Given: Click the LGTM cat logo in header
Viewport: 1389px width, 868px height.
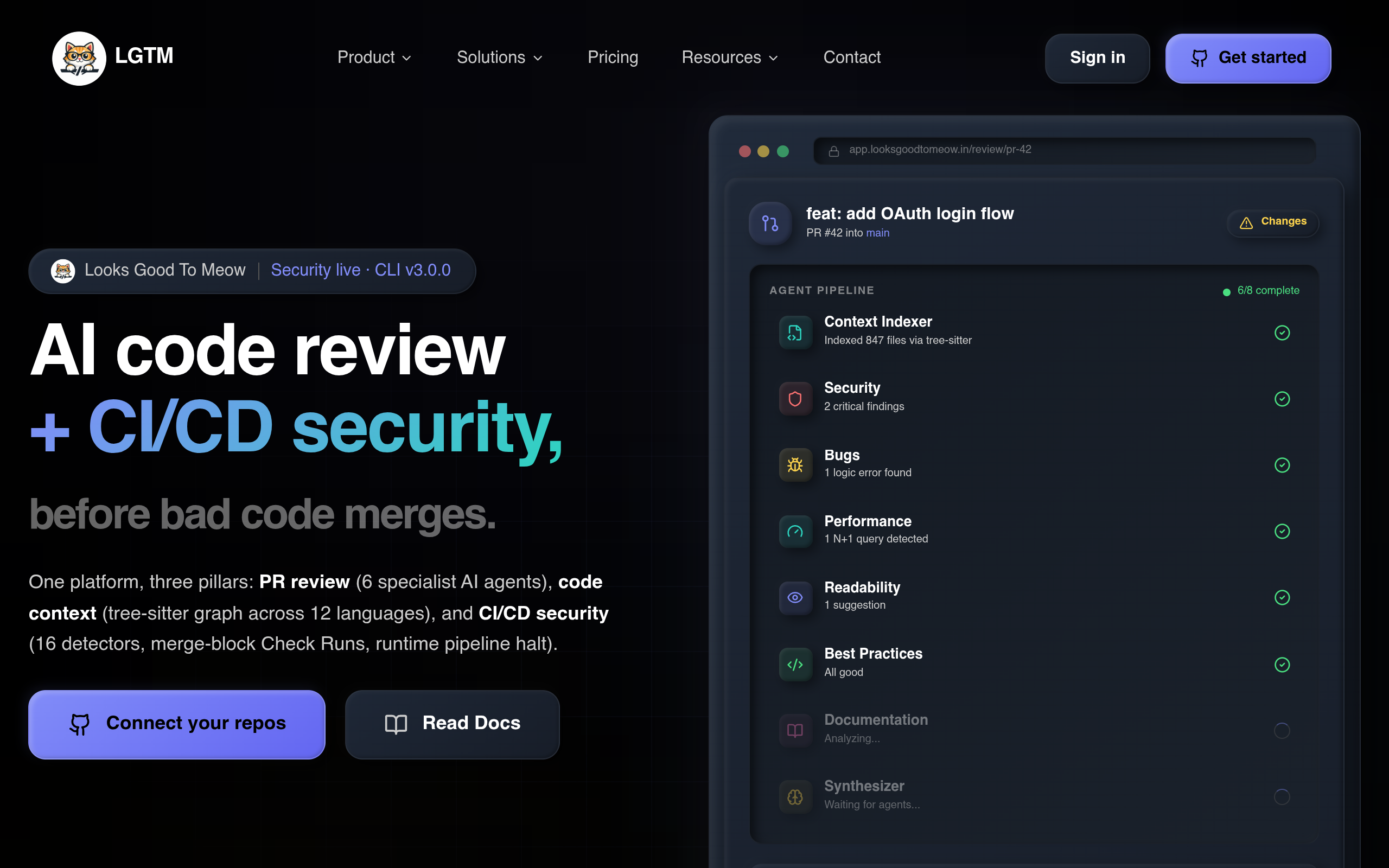Looking at the screenshot, I should tap(79, 58).
